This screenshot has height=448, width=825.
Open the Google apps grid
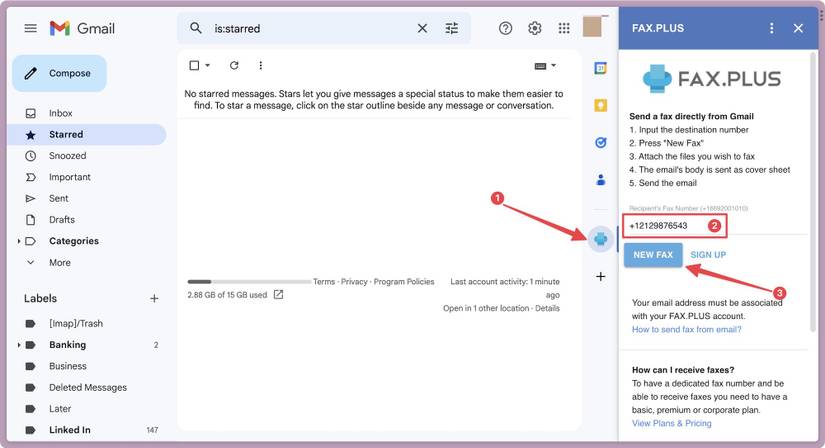pos(564,28)
